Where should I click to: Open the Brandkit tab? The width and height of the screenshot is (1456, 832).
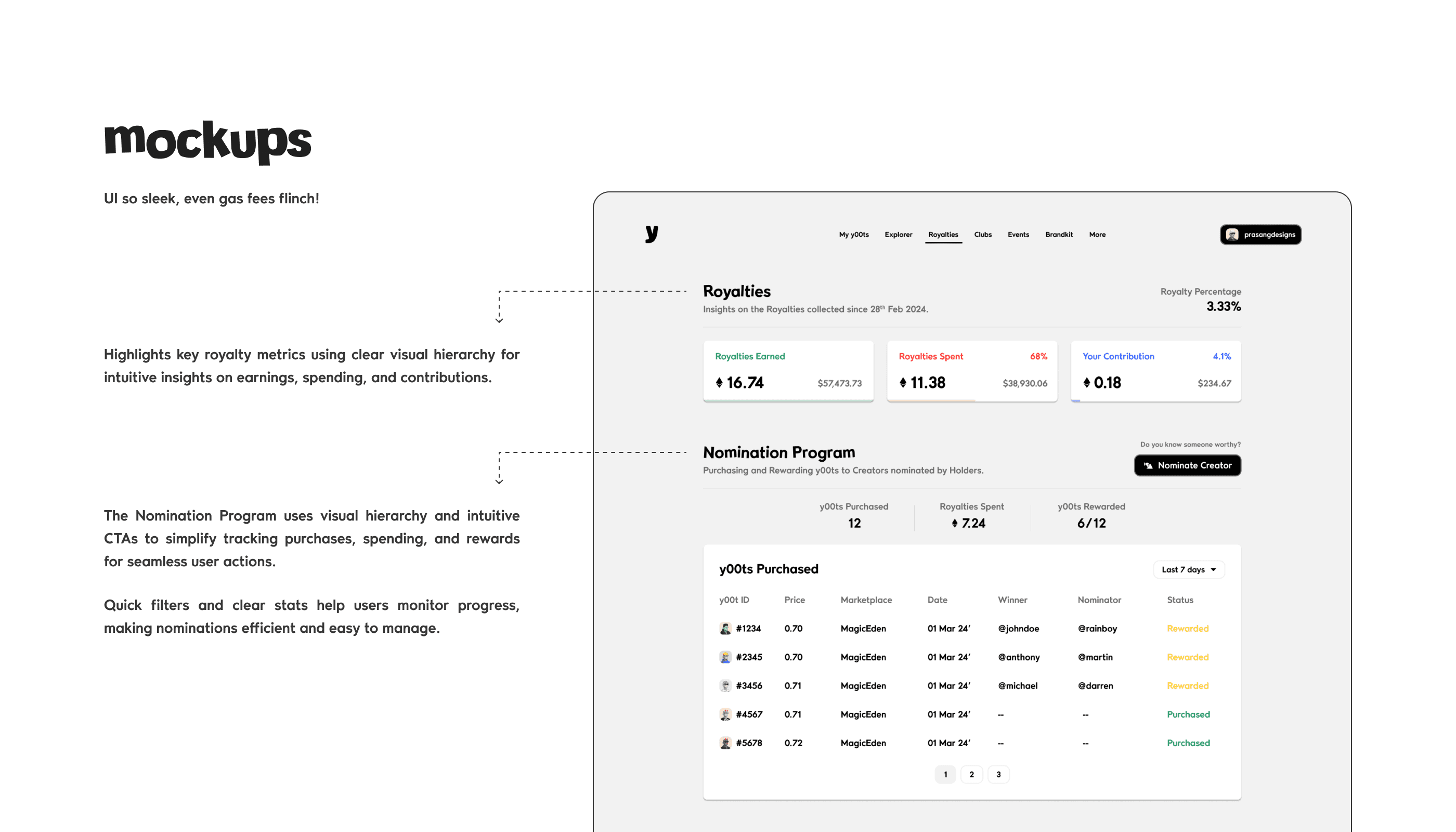[x=1059, y=235]
